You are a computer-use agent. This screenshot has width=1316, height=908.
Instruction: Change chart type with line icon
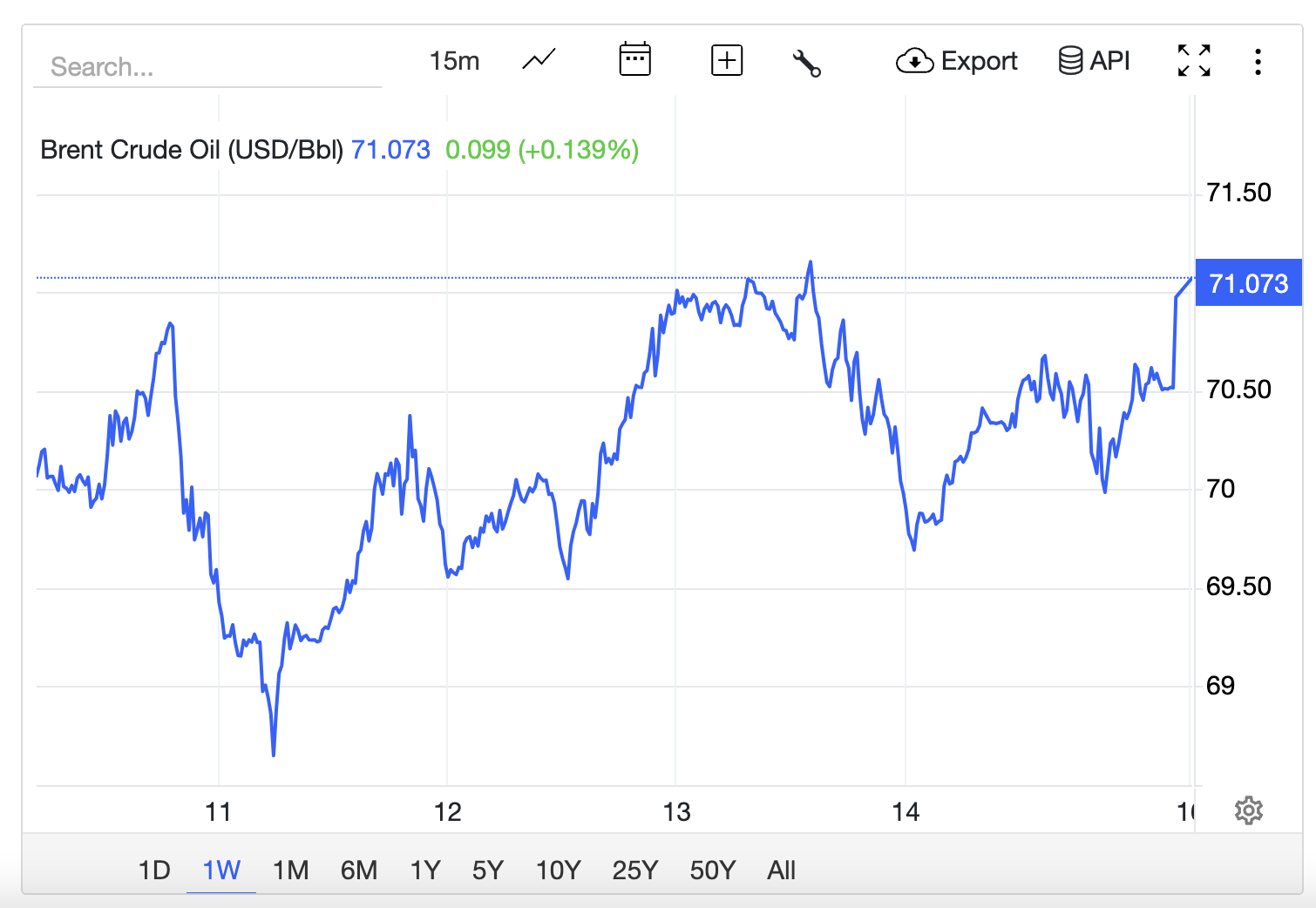[539, 60]
